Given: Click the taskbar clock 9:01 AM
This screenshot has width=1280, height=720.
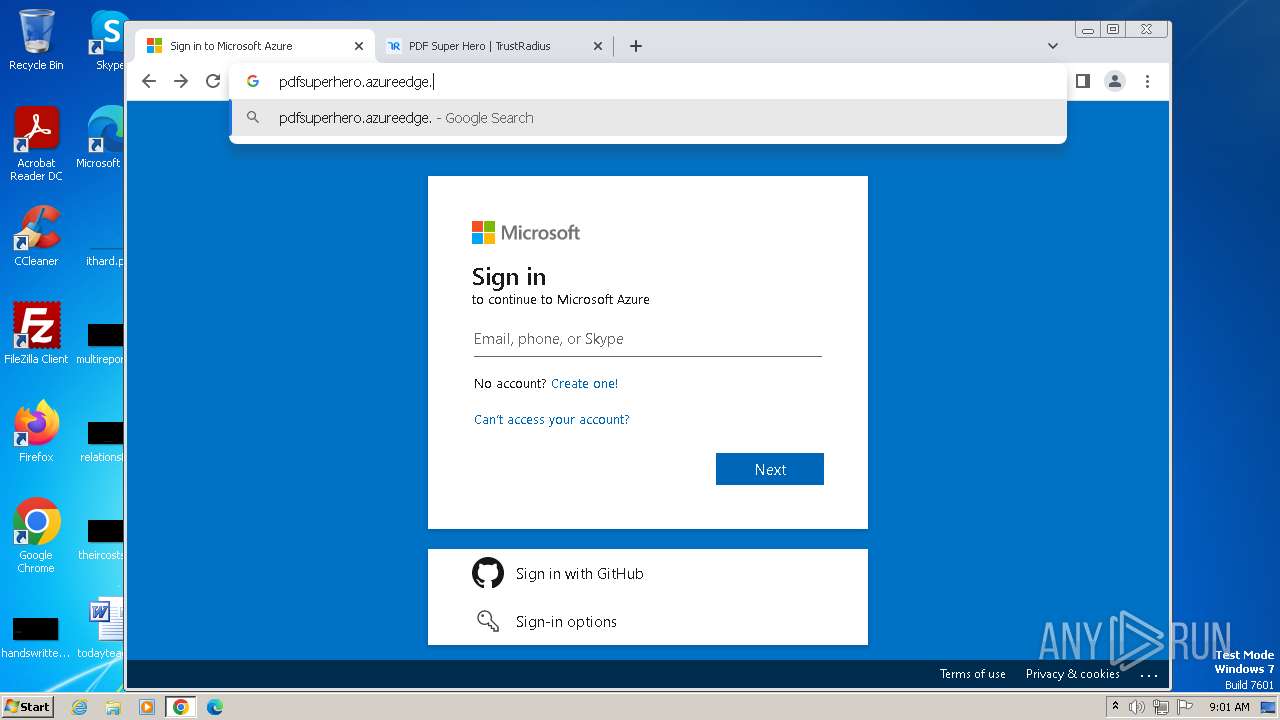Looking at the screenshot, I should (x=1229, y=707).
